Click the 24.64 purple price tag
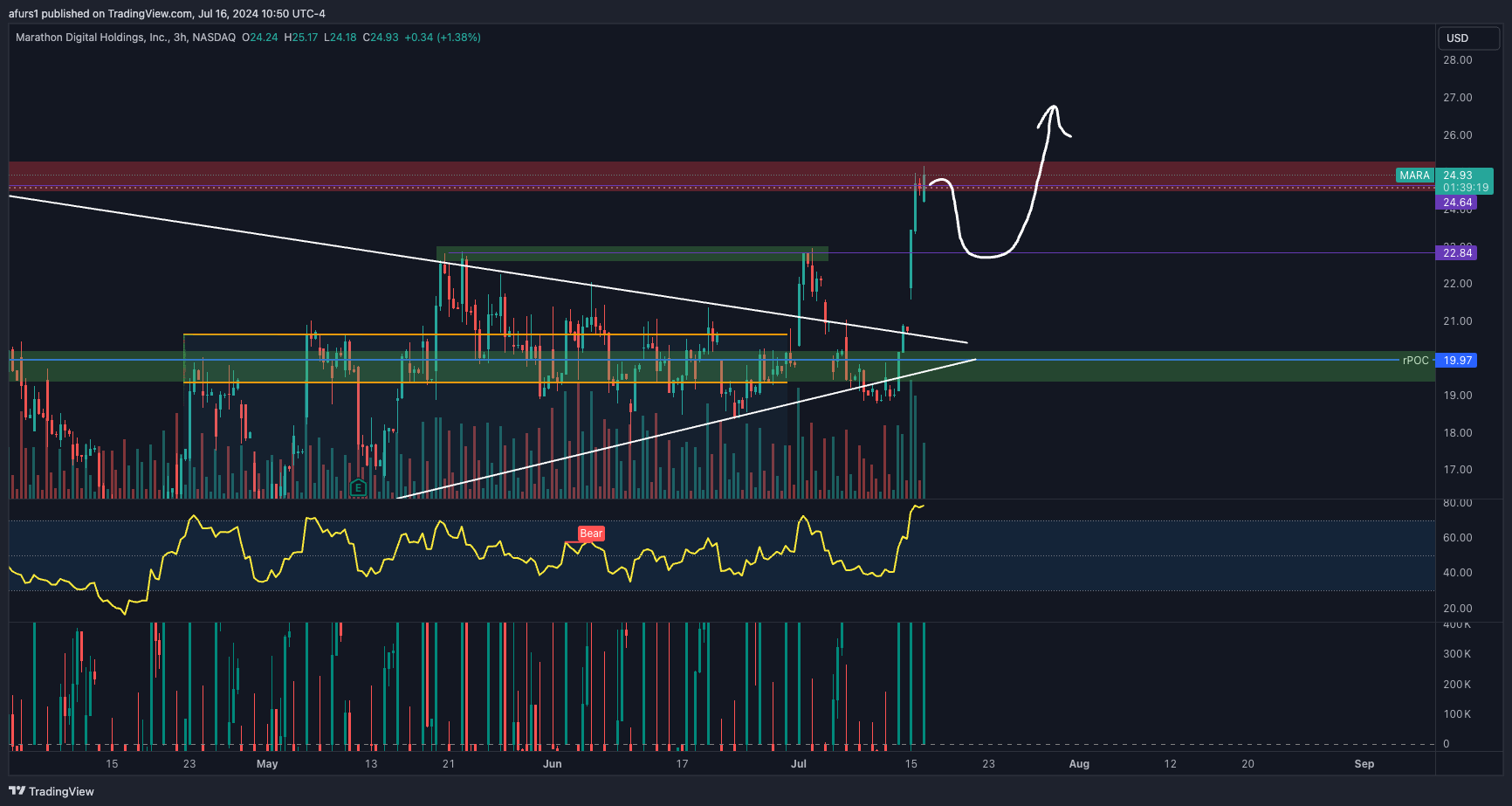 1457,203
